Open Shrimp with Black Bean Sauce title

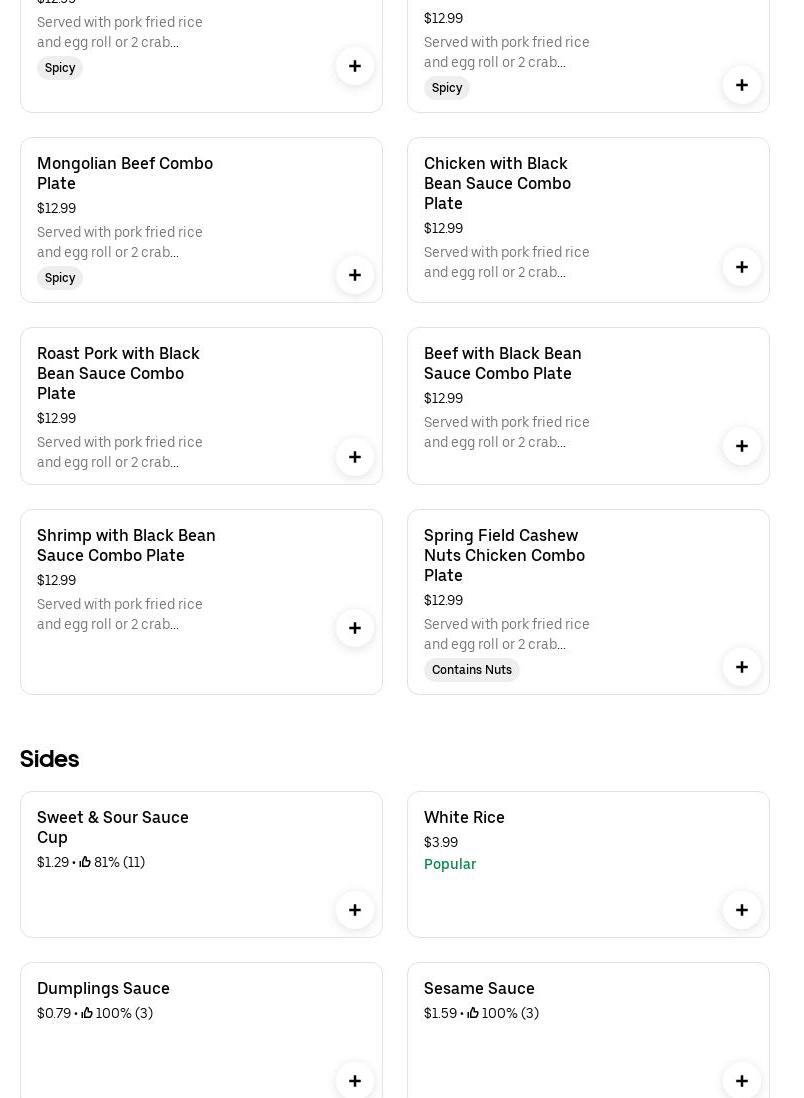[126, 545]
